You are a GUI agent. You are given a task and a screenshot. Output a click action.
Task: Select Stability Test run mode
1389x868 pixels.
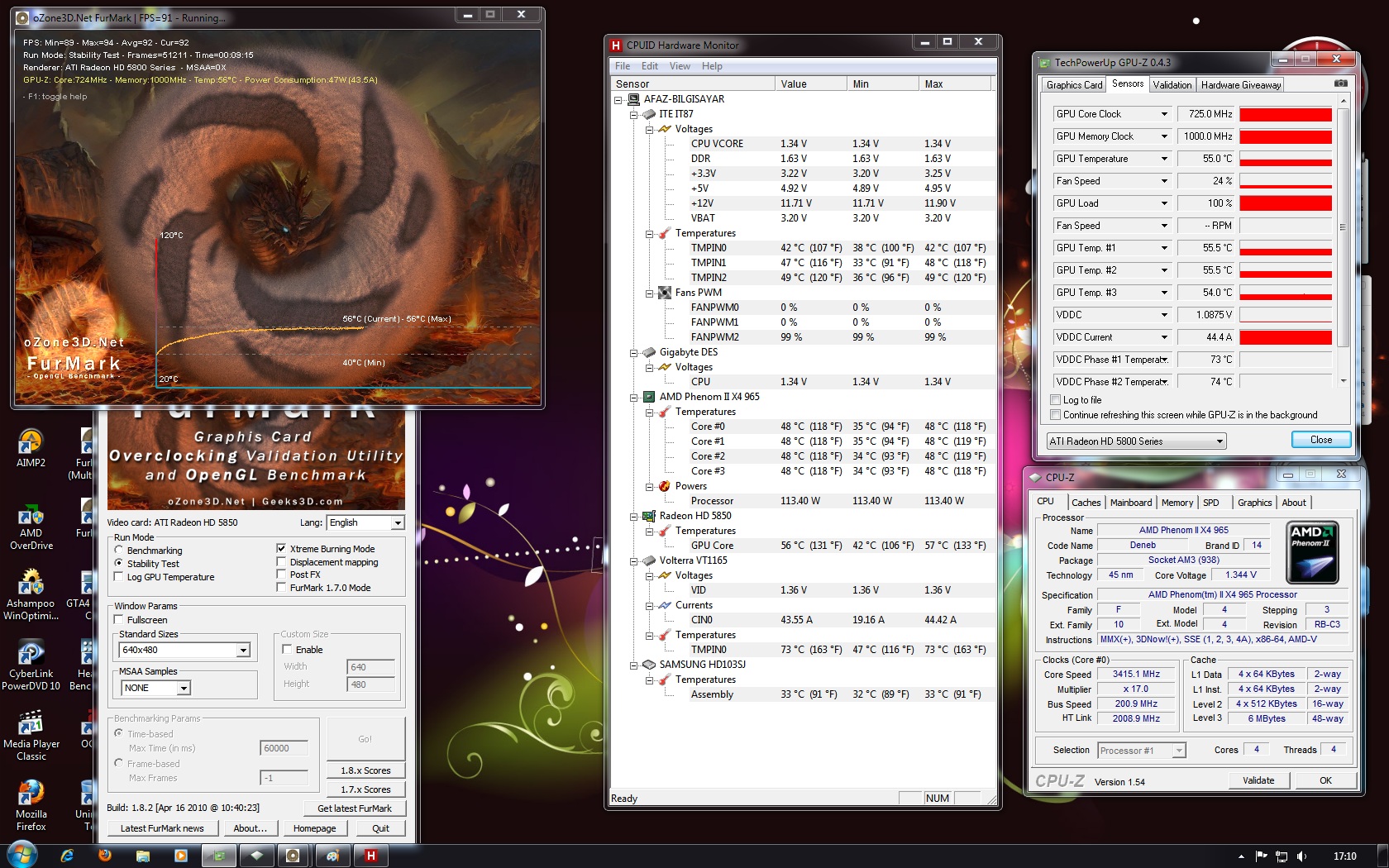click(x=119, y=563)
